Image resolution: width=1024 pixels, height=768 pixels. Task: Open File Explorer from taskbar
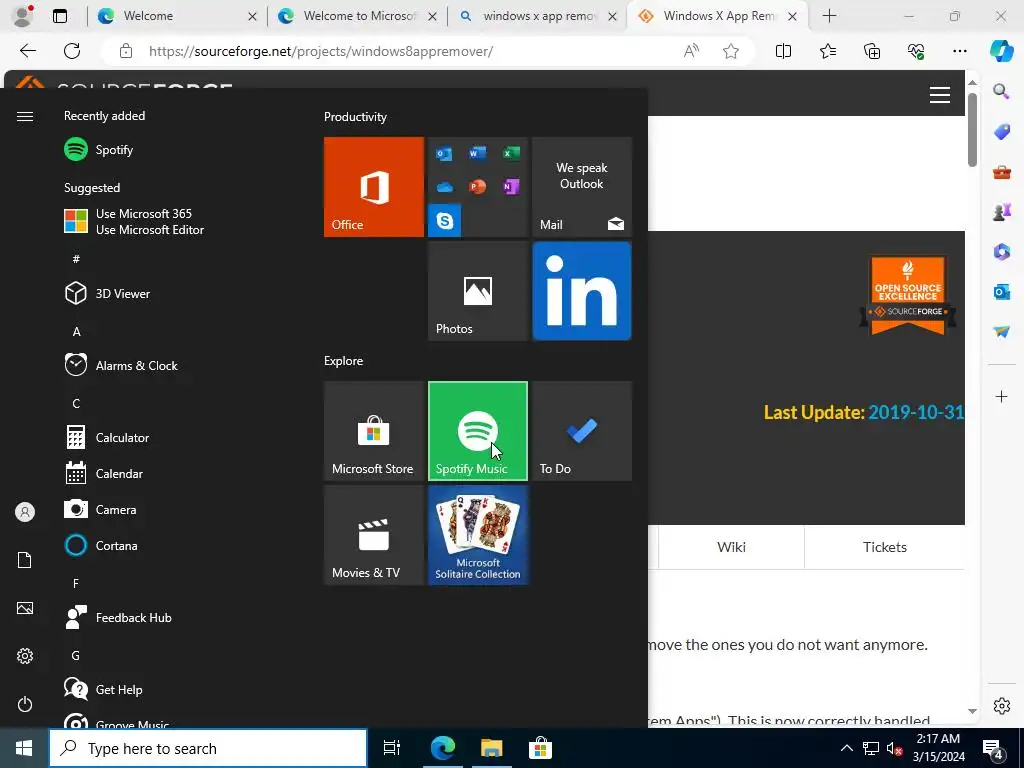click(491, 748)
